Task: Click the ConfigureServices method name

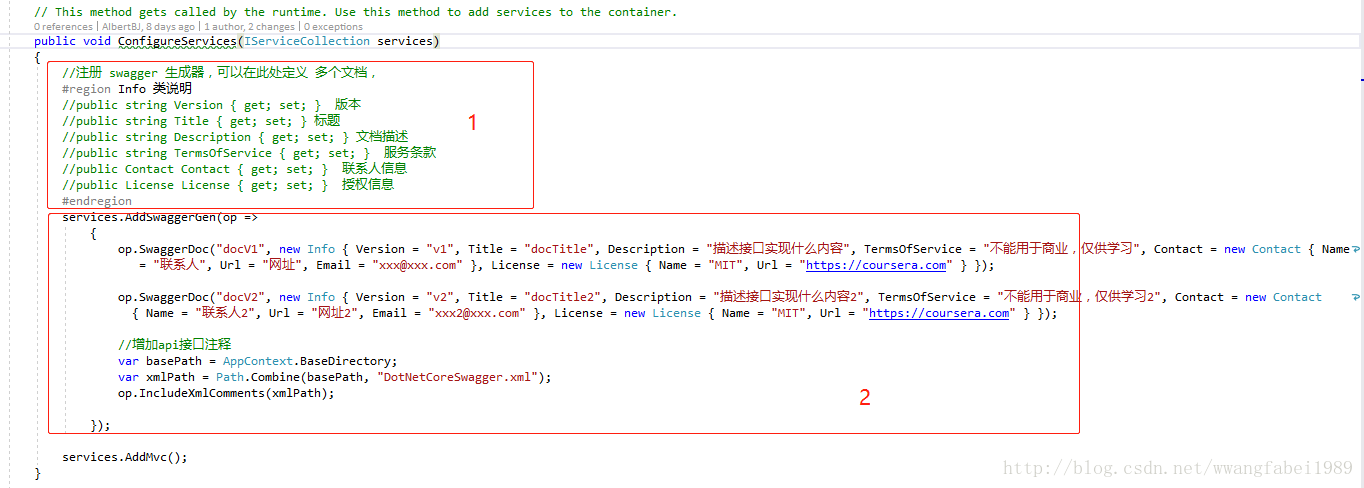Action: (176, 41)
